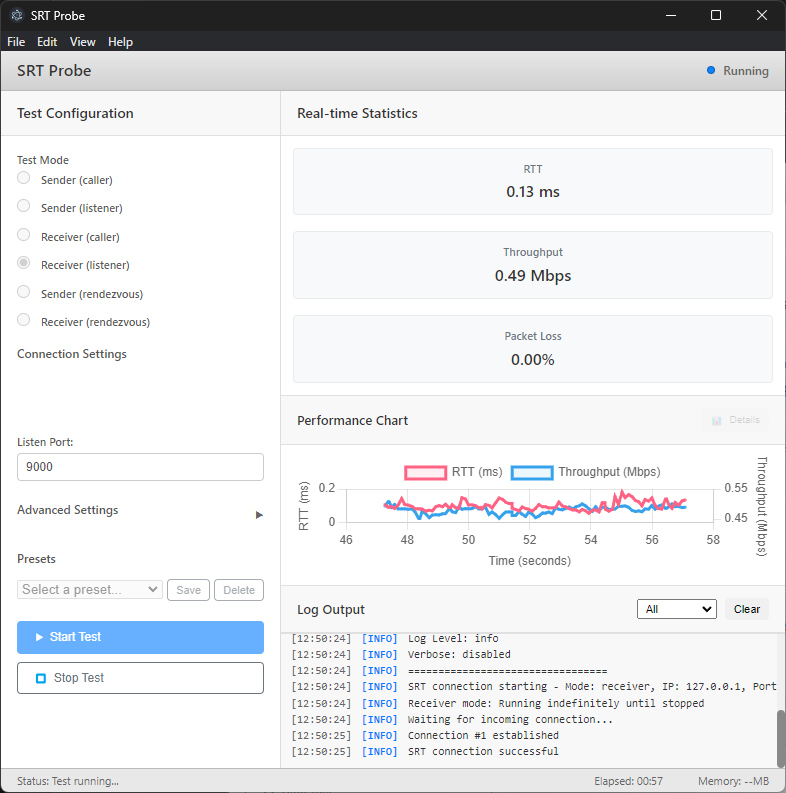Click the 'Performance Chart' heading
786x793 pixels.
click(x=352, y=420)
